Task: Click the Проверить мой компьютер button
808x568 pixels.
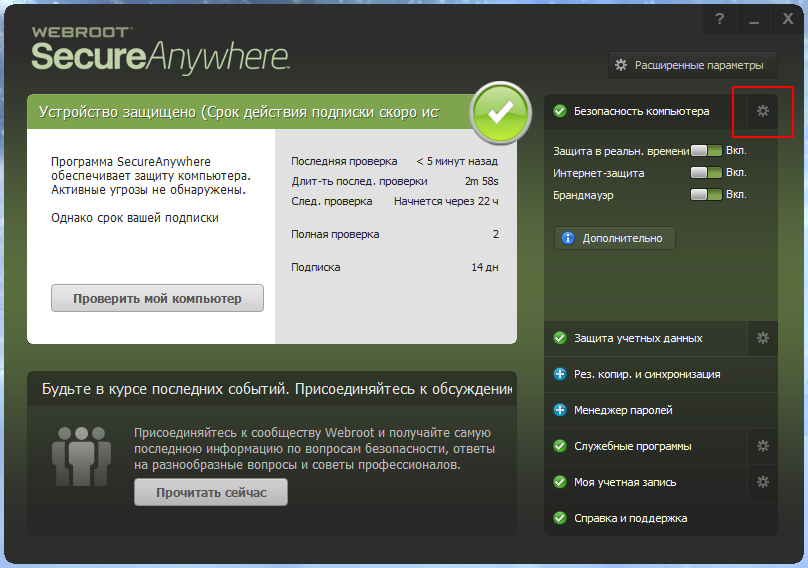Action: 157,298
